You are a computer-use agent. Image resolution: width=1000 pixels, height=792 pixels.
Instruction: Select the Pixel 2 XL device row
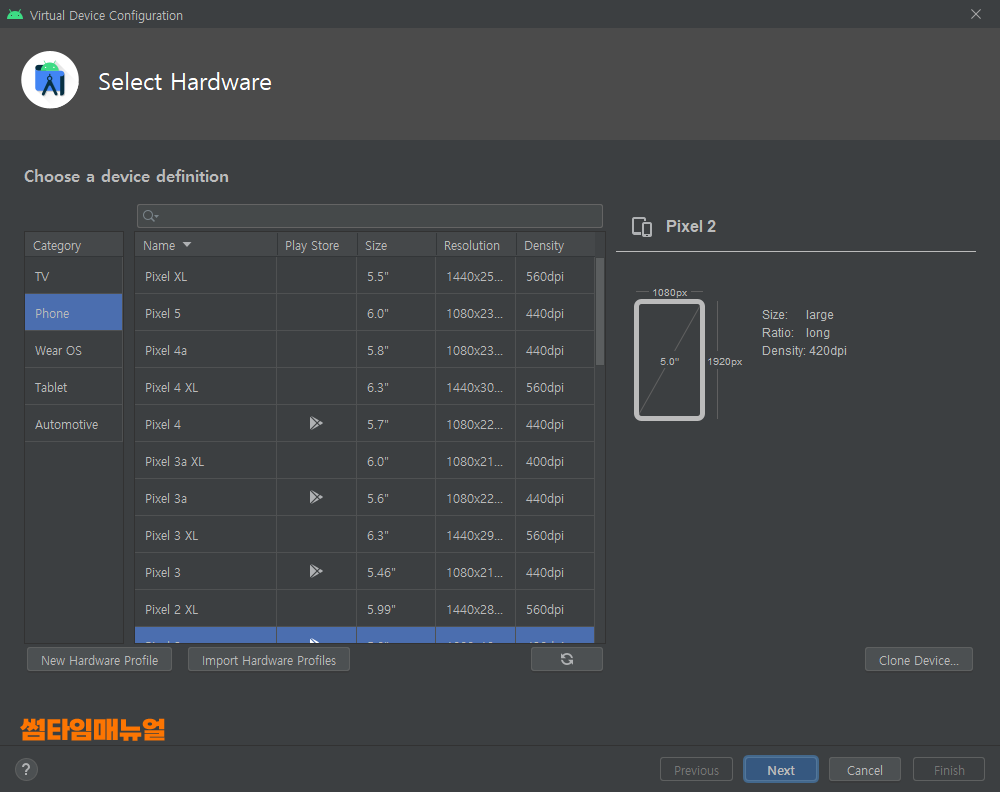(365, 609)
